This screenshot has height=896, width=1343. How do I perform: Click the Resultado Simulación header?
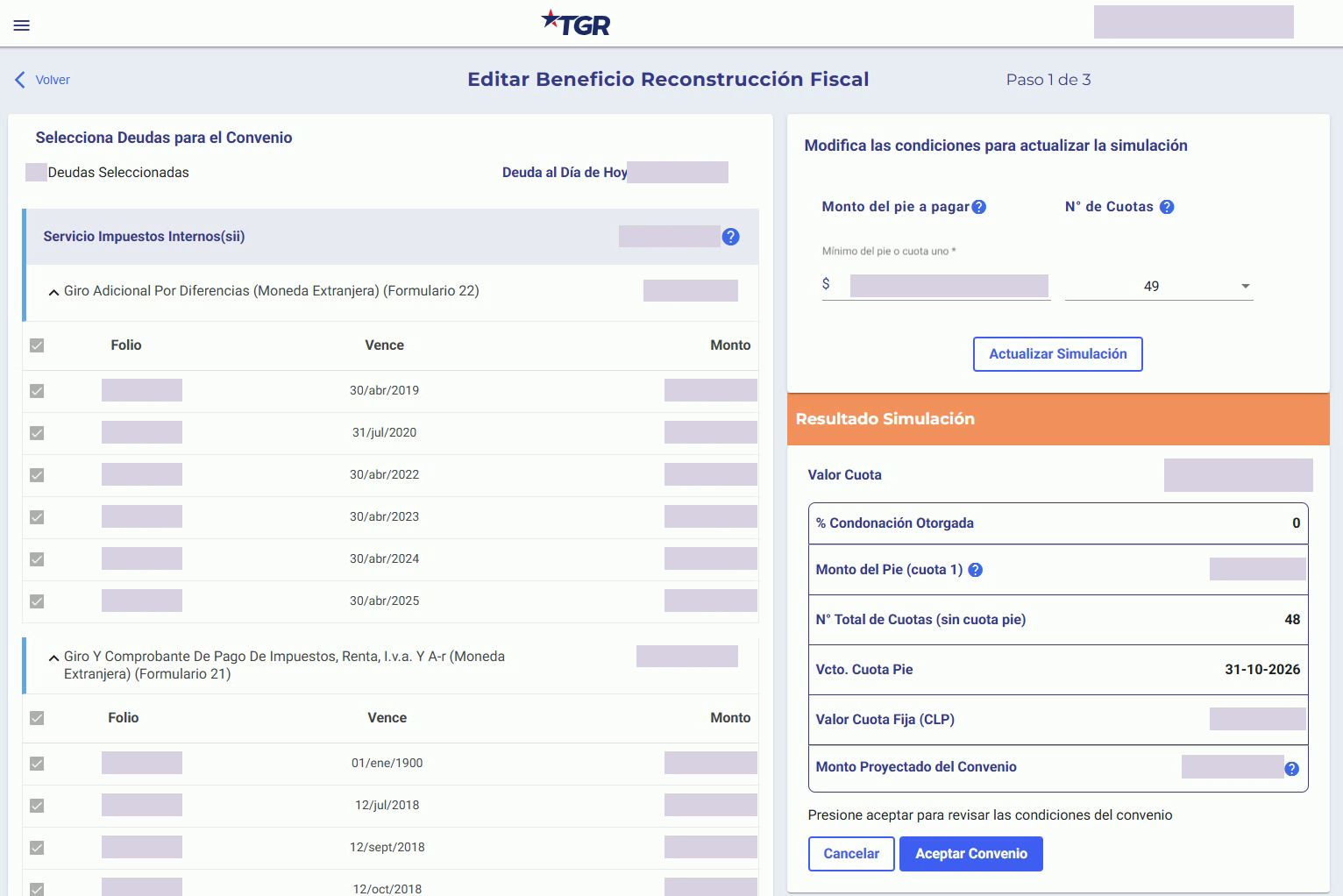(1058, 419)
